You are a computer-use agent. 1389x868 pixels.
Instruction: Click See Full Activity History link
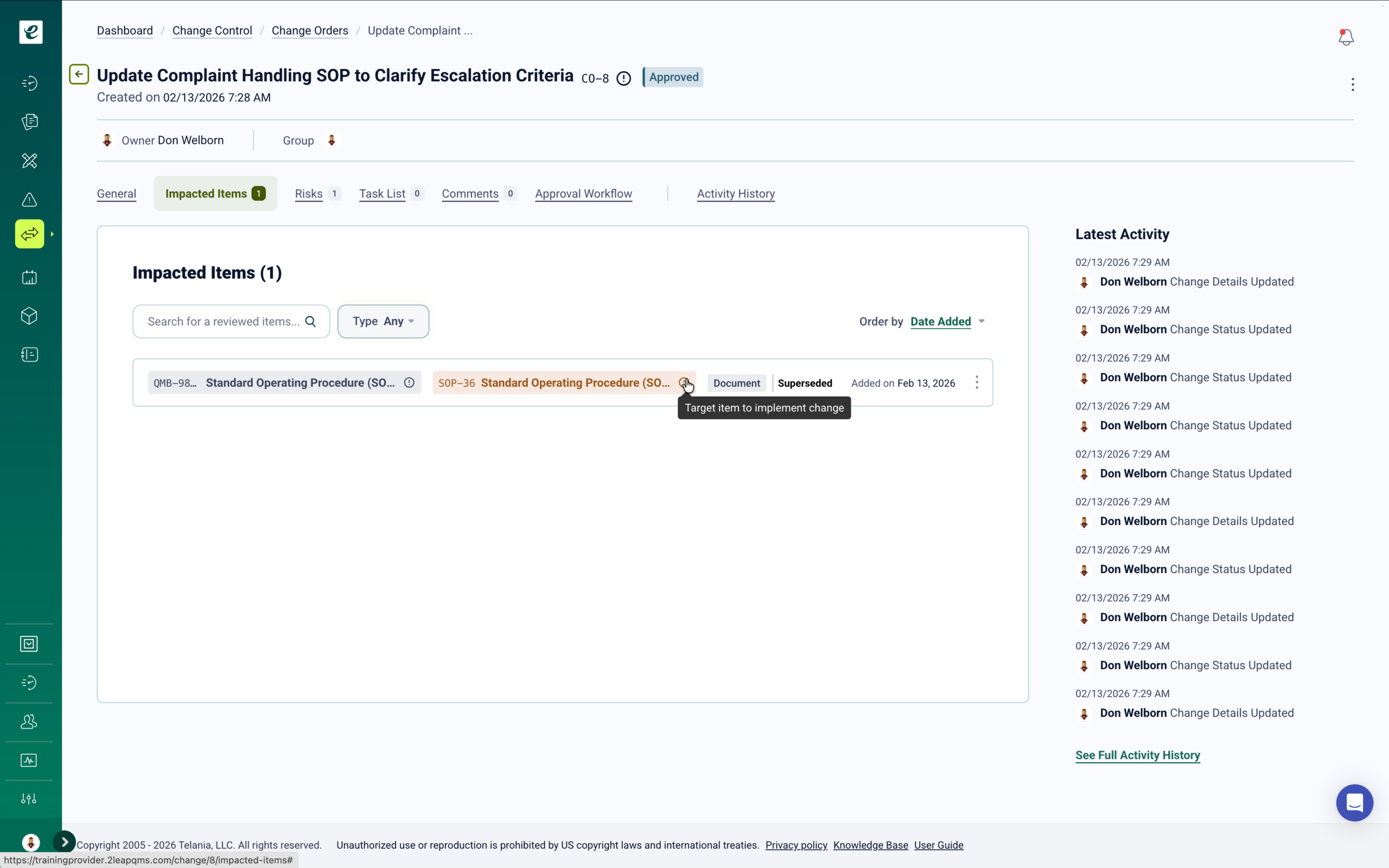click(1138, 756)
